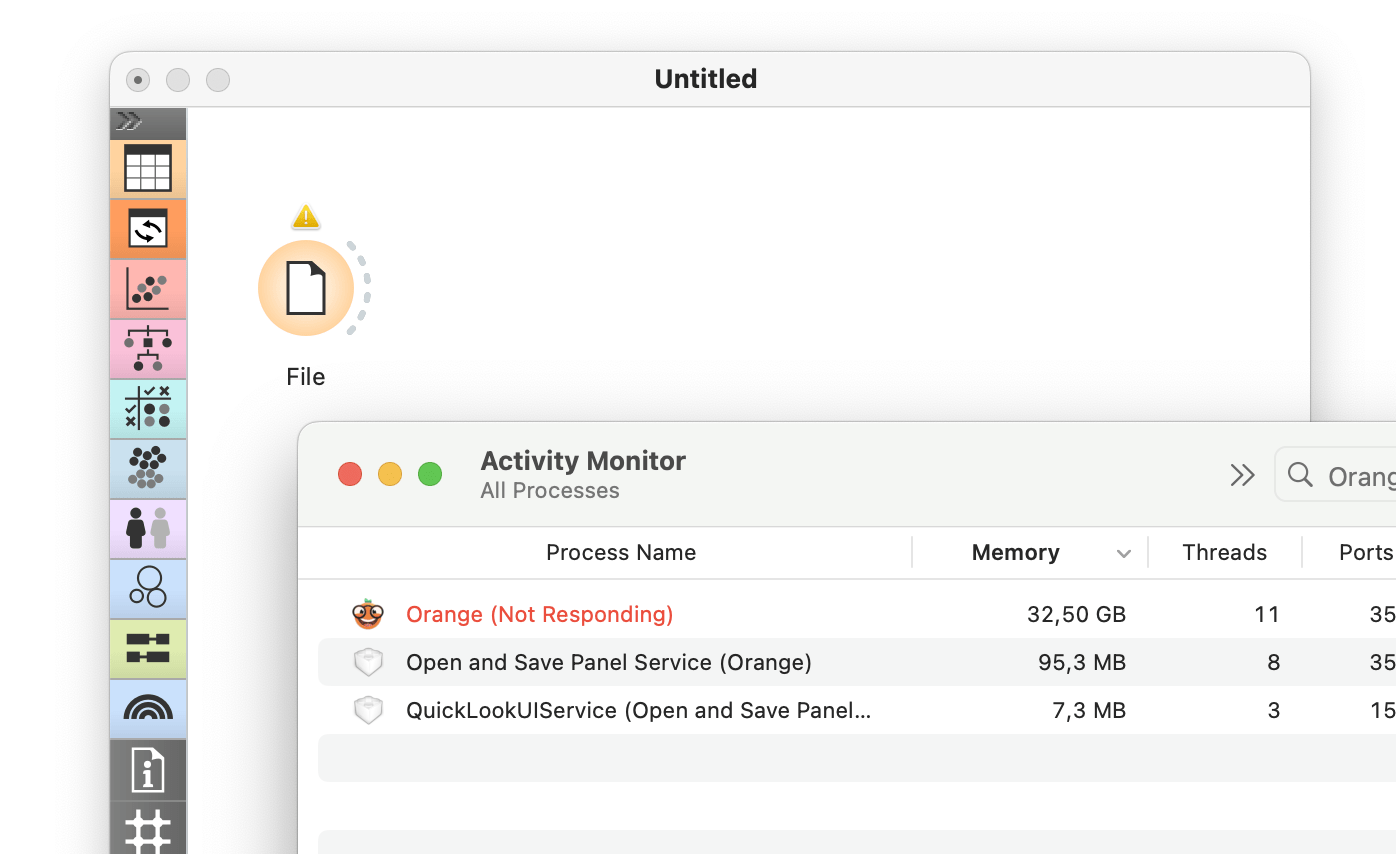Click the 95,3 MB memory value
The height and width of the screenshot is (854, 1396).
(x=1082, y=662)
